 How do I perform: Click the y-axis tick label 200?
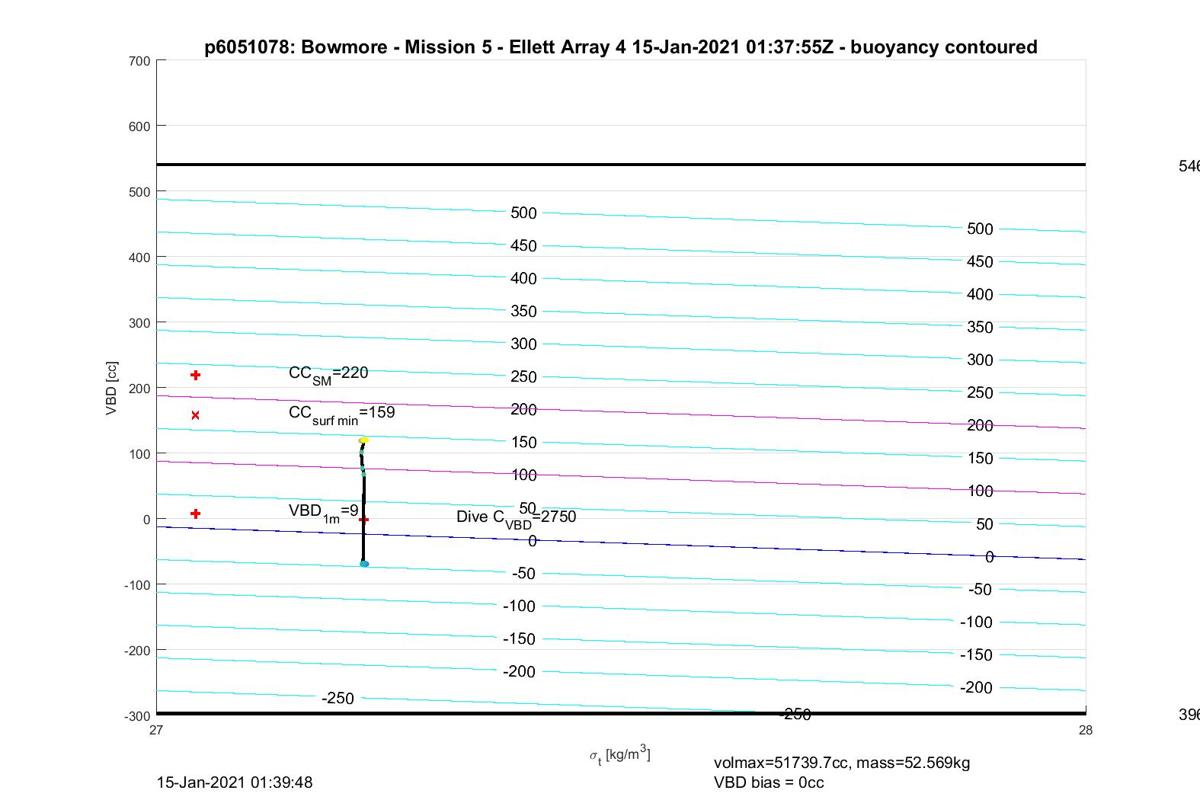[139, 388]
